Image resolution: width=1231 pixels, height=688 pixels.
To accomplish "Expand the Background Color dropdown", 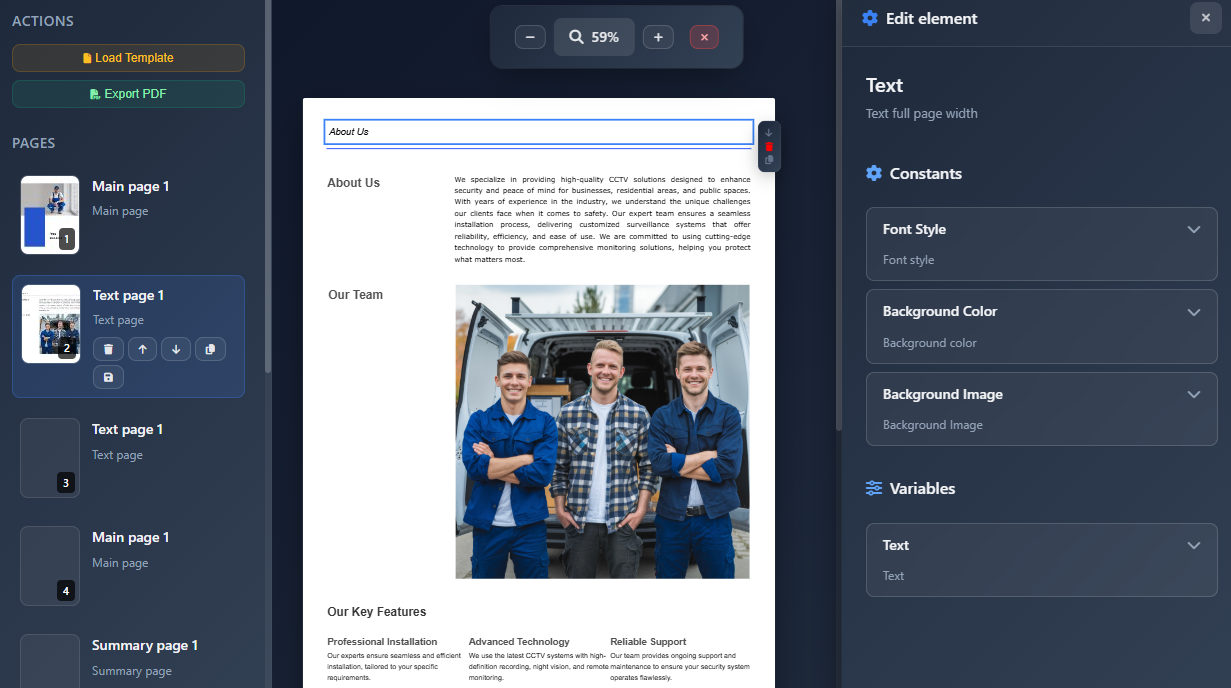I will (x=1193, y=311).
